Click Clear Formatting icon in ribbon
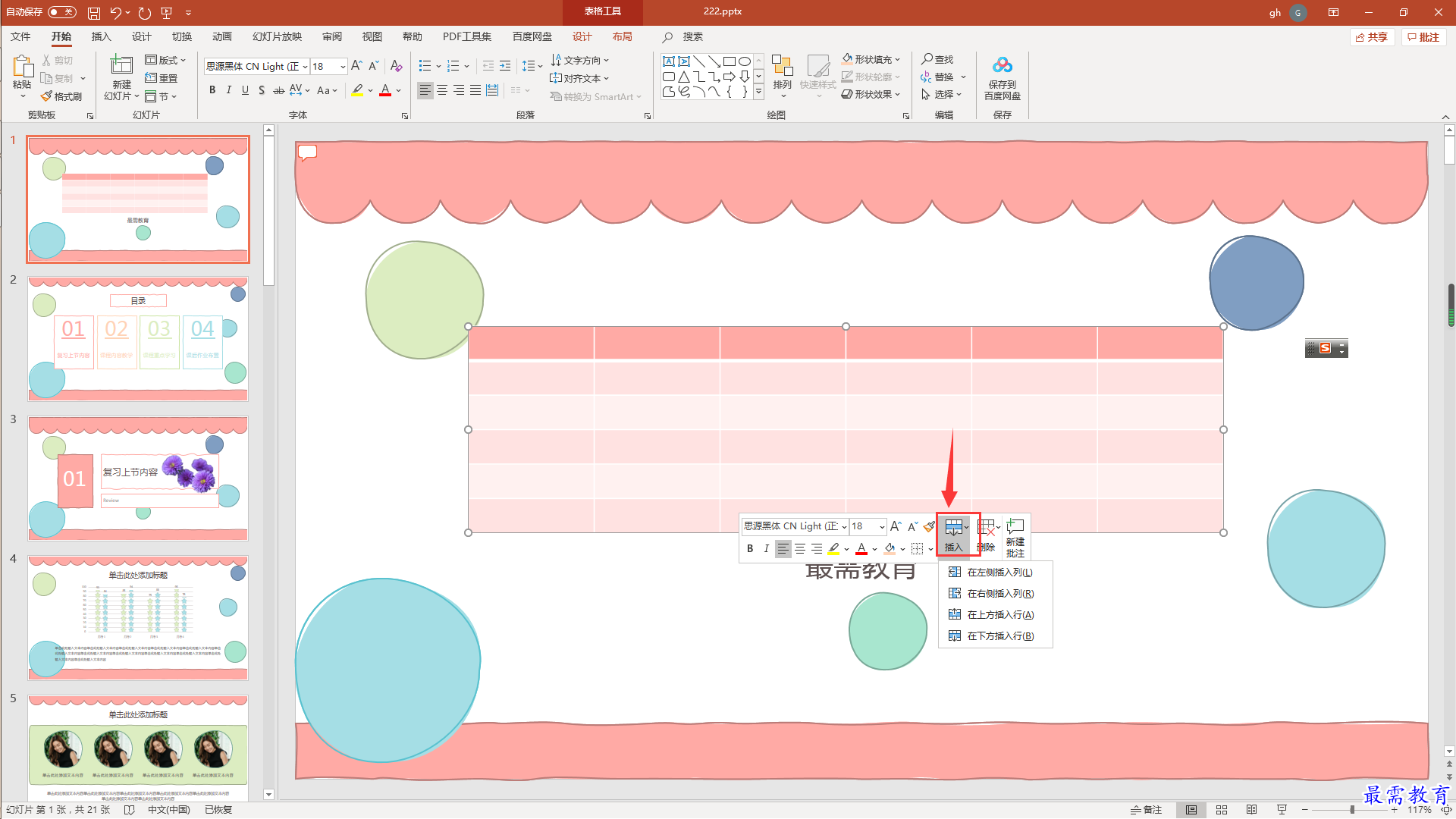 [x=396, y=66]
